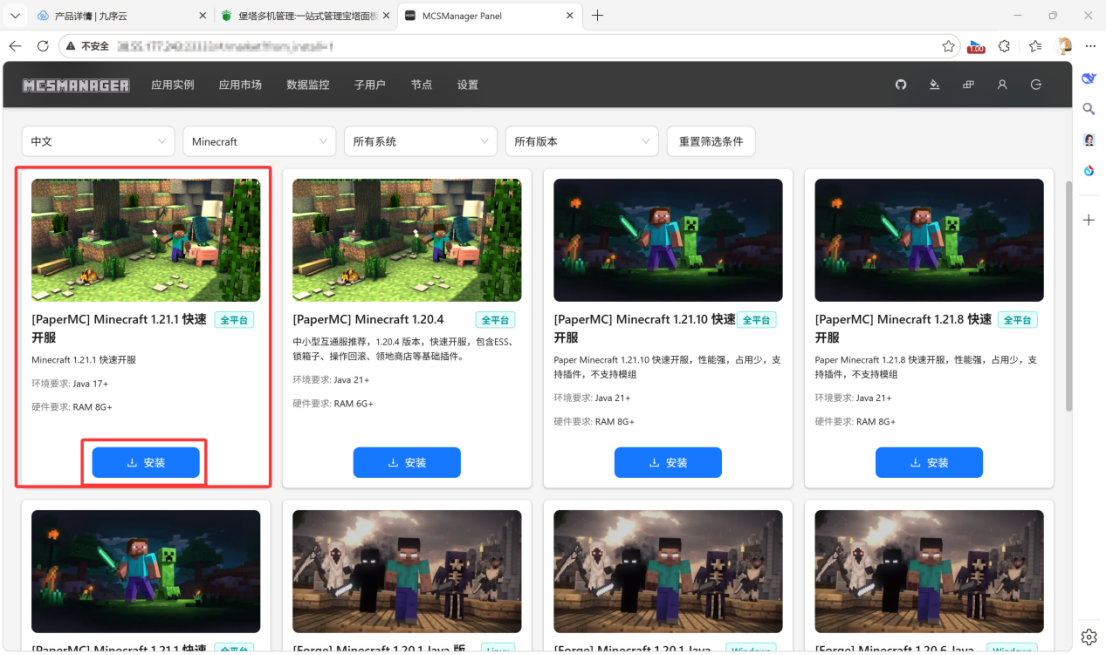The width and height of the screenshot is (1106, 655).
Task: Click 'Java 17+' requirement on 1.21.1 card
Action: tap(90, 384)
